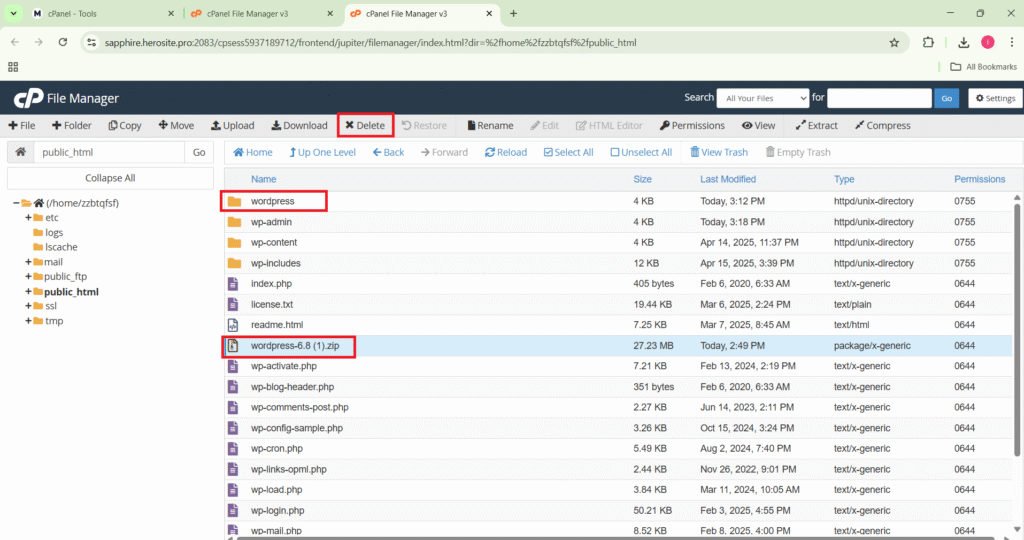This screenshot has width=1024, height=540.
Task: Click the search Go button
Action: (x=946, y=98)
